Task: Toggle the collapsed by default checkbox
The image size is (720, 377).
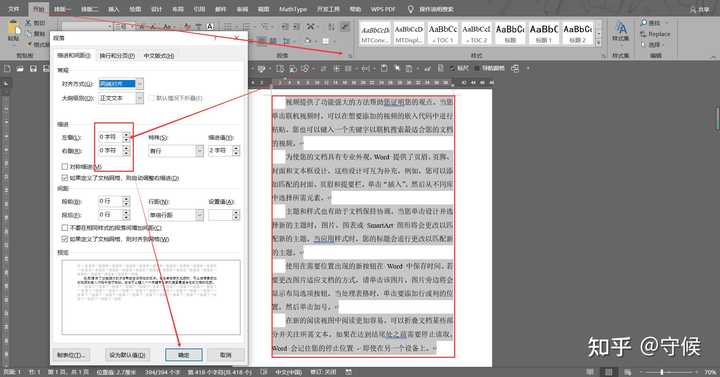Action: 152,98
